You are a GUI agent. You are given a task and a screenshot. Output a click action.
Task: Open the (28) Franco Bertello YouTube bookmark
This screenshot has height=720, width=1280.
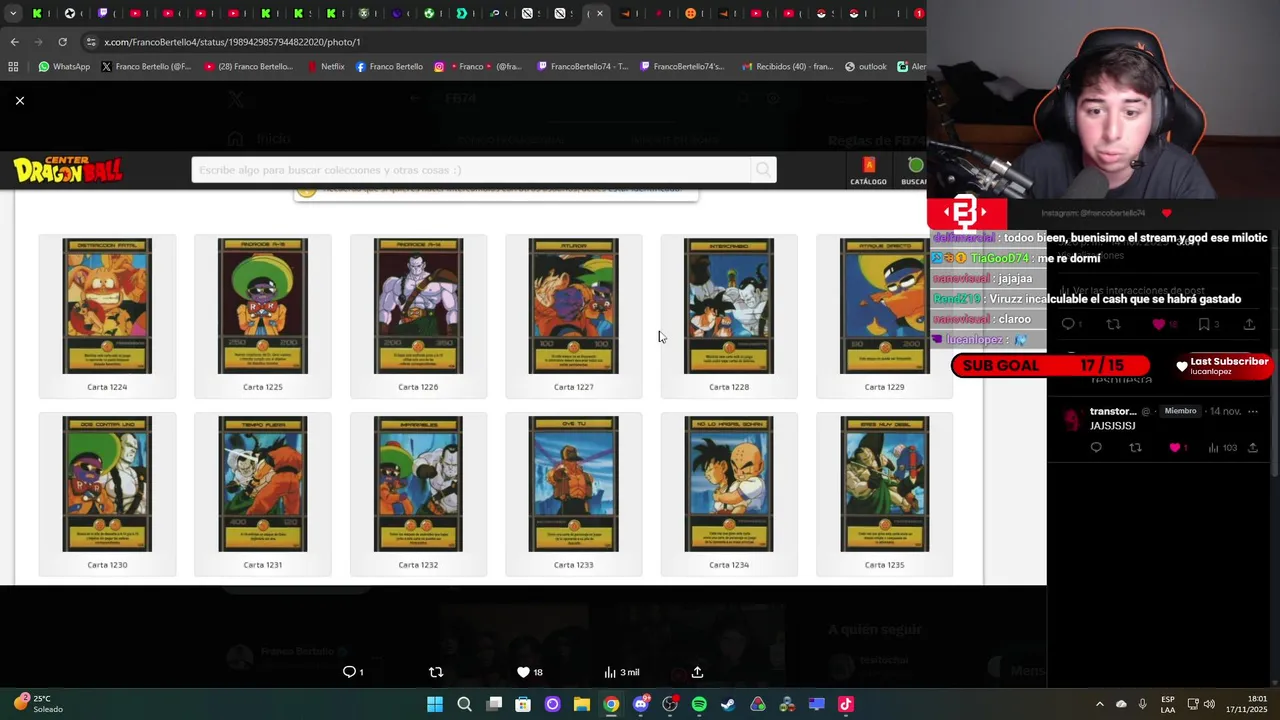[x=248, y=67]
